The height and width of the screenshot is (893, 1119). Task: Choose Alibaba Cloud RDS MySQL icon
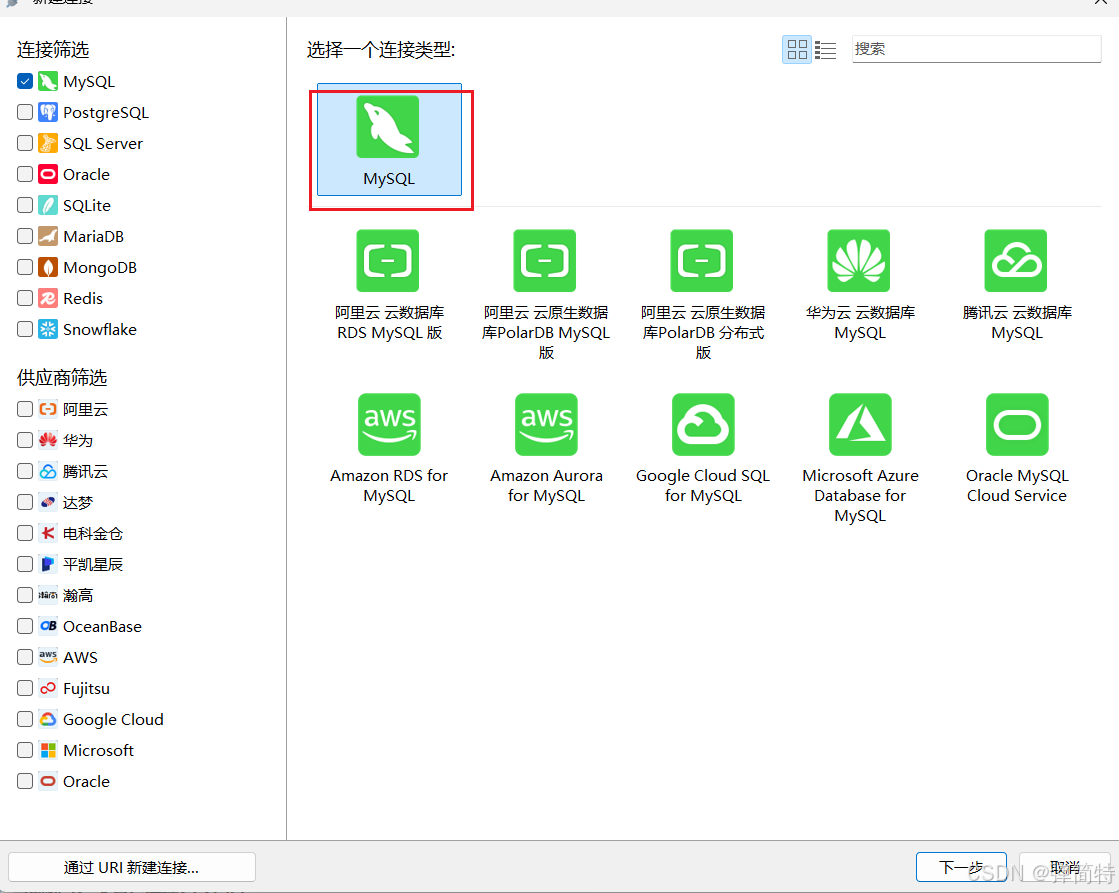pyautogui.click(x=388, y=261)
